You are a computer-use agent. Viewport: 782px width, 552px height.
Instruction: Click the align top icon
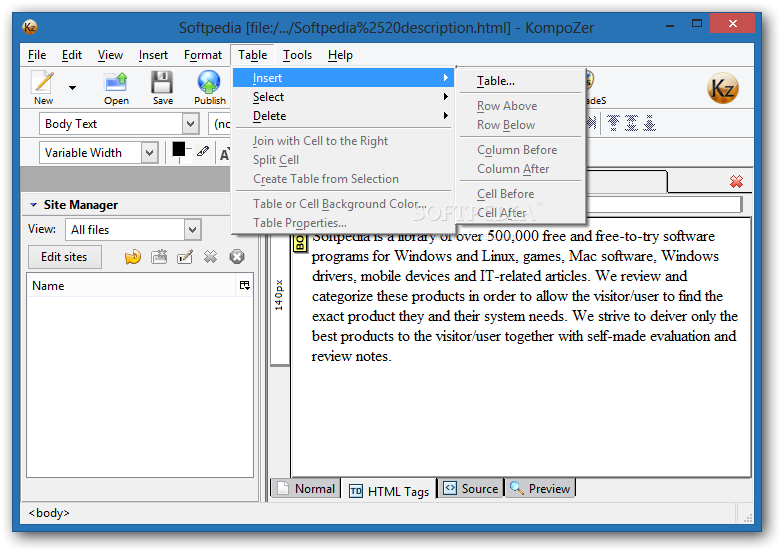[x=613, y=123]
